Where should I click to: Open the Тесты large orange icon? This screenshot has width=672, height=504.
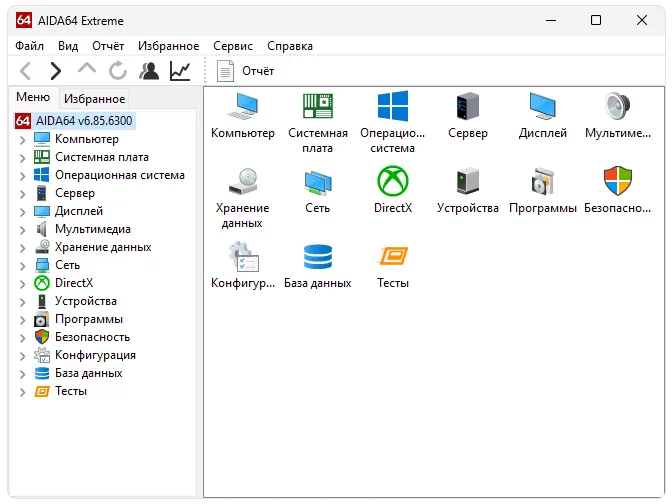click(393, 256)
